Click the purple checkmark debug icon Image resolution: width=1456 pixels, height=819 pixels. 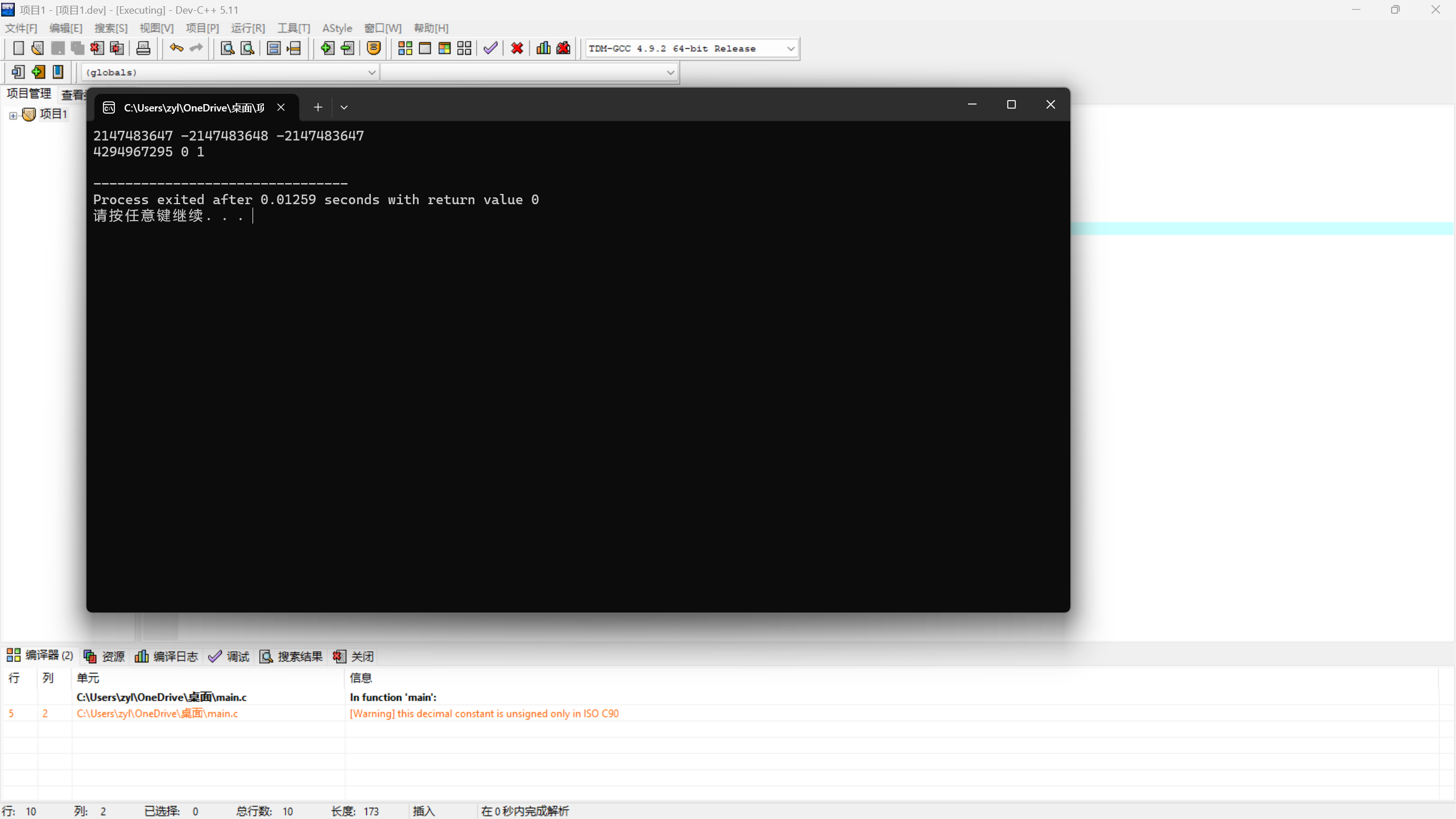(x=490, y=48)
